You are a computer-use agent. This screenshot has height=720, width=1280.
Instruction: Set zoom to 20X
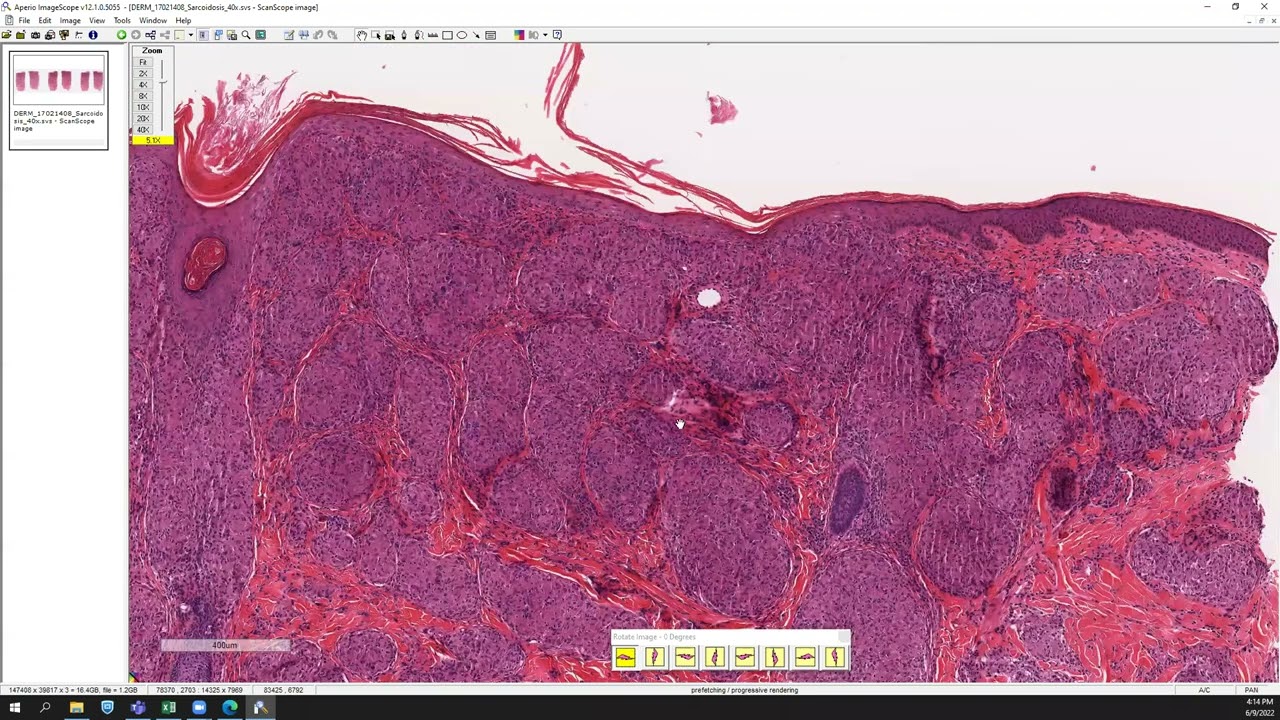[x=143, y=118]
